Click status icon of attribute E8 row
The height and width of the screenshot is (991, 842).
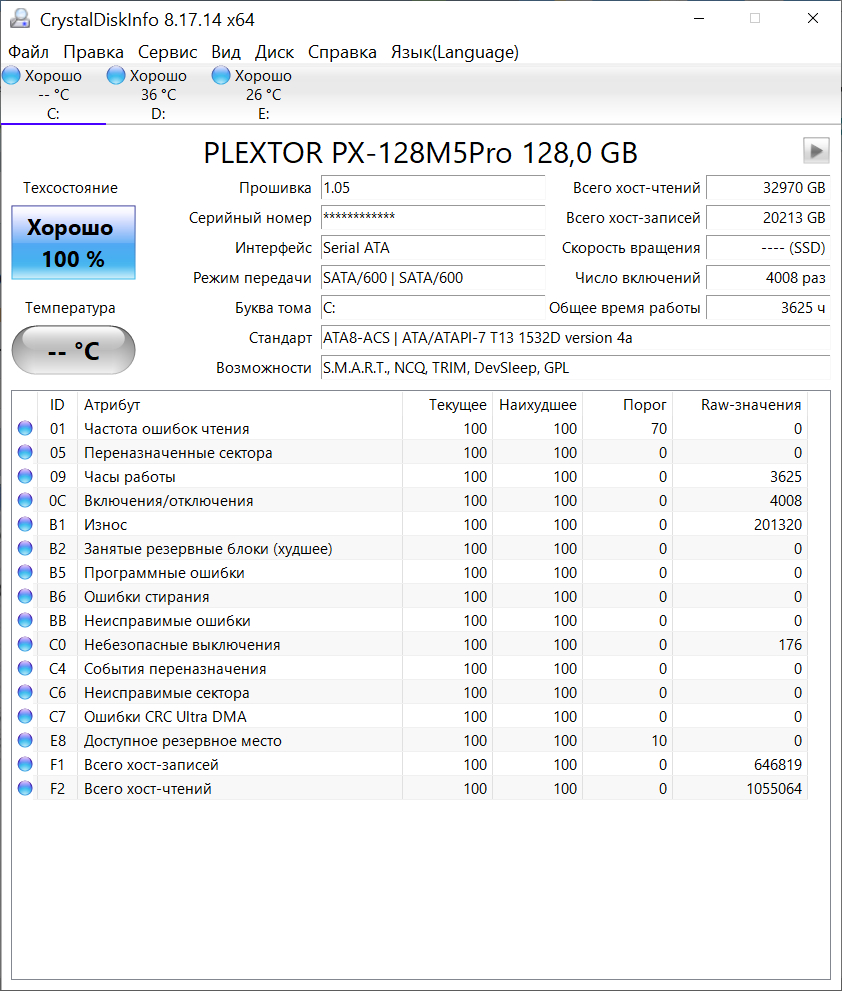[25, 740]
